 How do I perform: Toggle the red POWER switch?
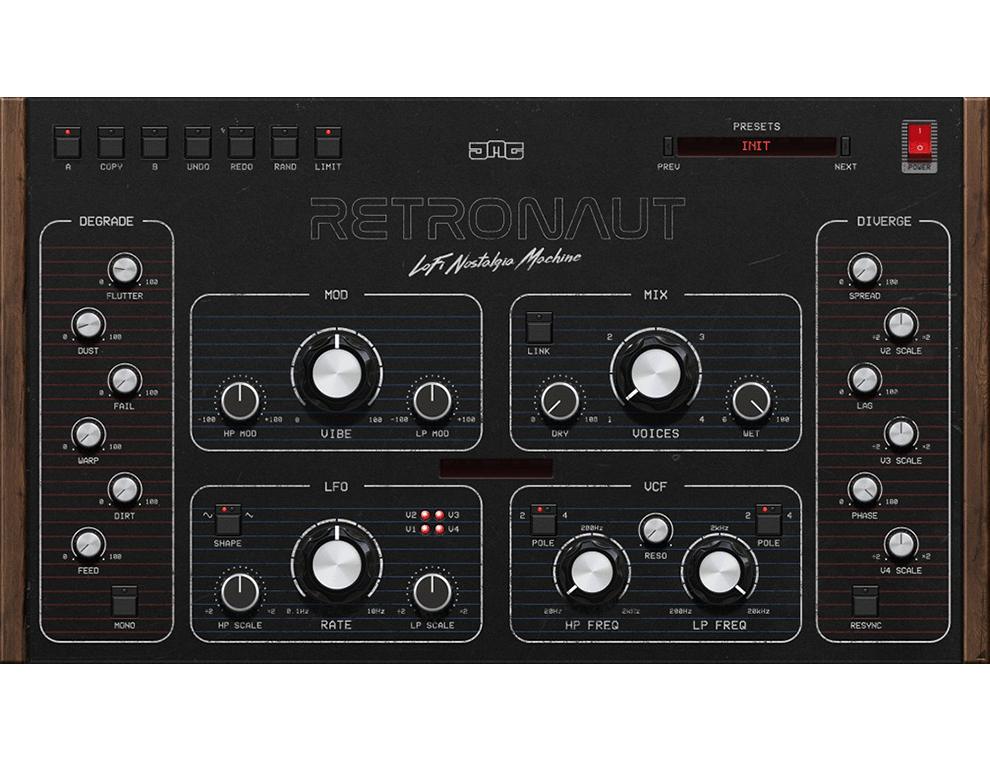pos(919,140)
